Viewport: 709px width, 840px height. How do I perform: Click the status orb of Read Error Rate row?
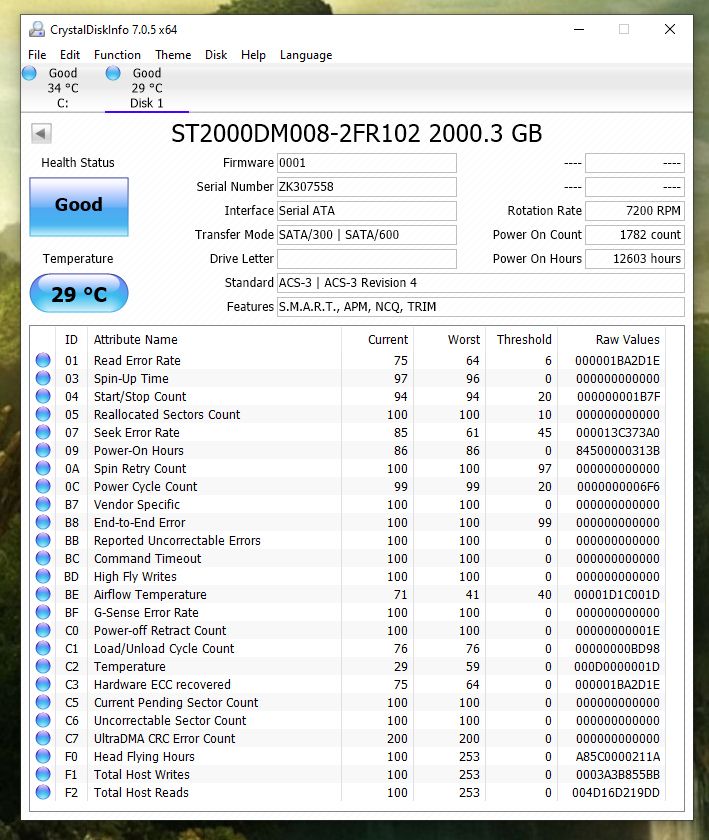click(43, 361)
